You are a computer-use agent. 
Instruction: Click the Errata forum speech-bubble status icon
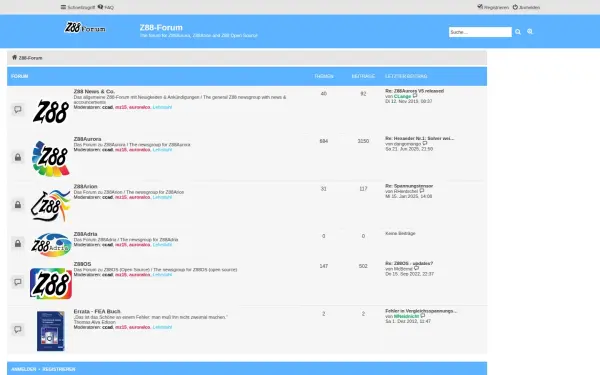(18, 329)
